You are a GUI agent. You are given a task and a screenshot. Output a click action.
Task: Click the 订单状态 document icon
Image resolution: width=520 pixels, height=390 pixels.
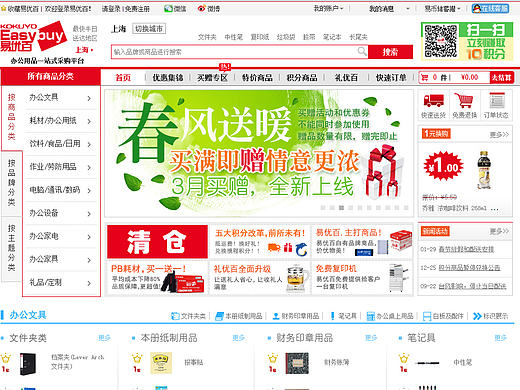click(496, 100)
